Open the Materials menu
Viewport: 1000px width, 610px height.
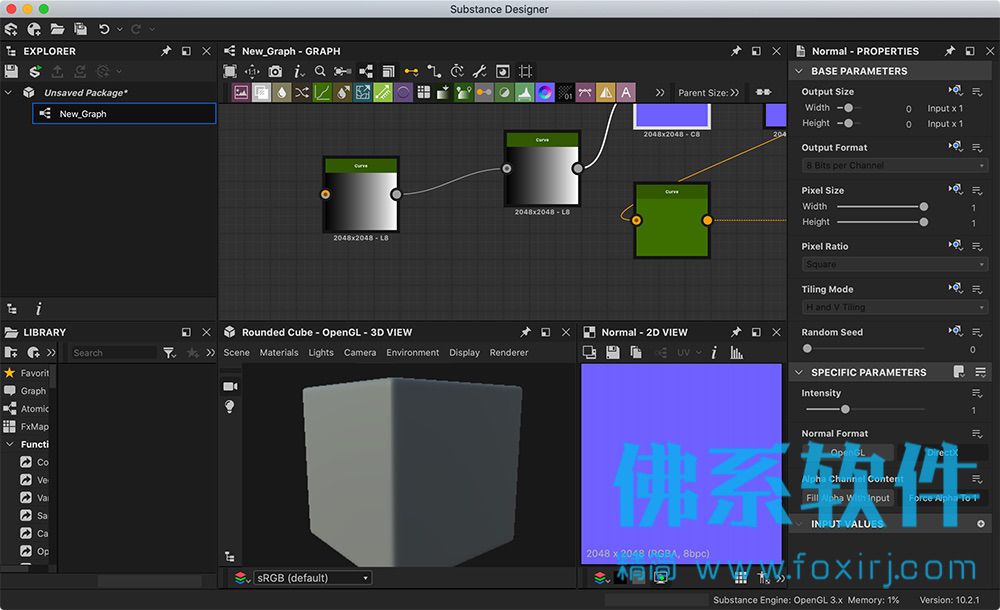coord(279,352)
